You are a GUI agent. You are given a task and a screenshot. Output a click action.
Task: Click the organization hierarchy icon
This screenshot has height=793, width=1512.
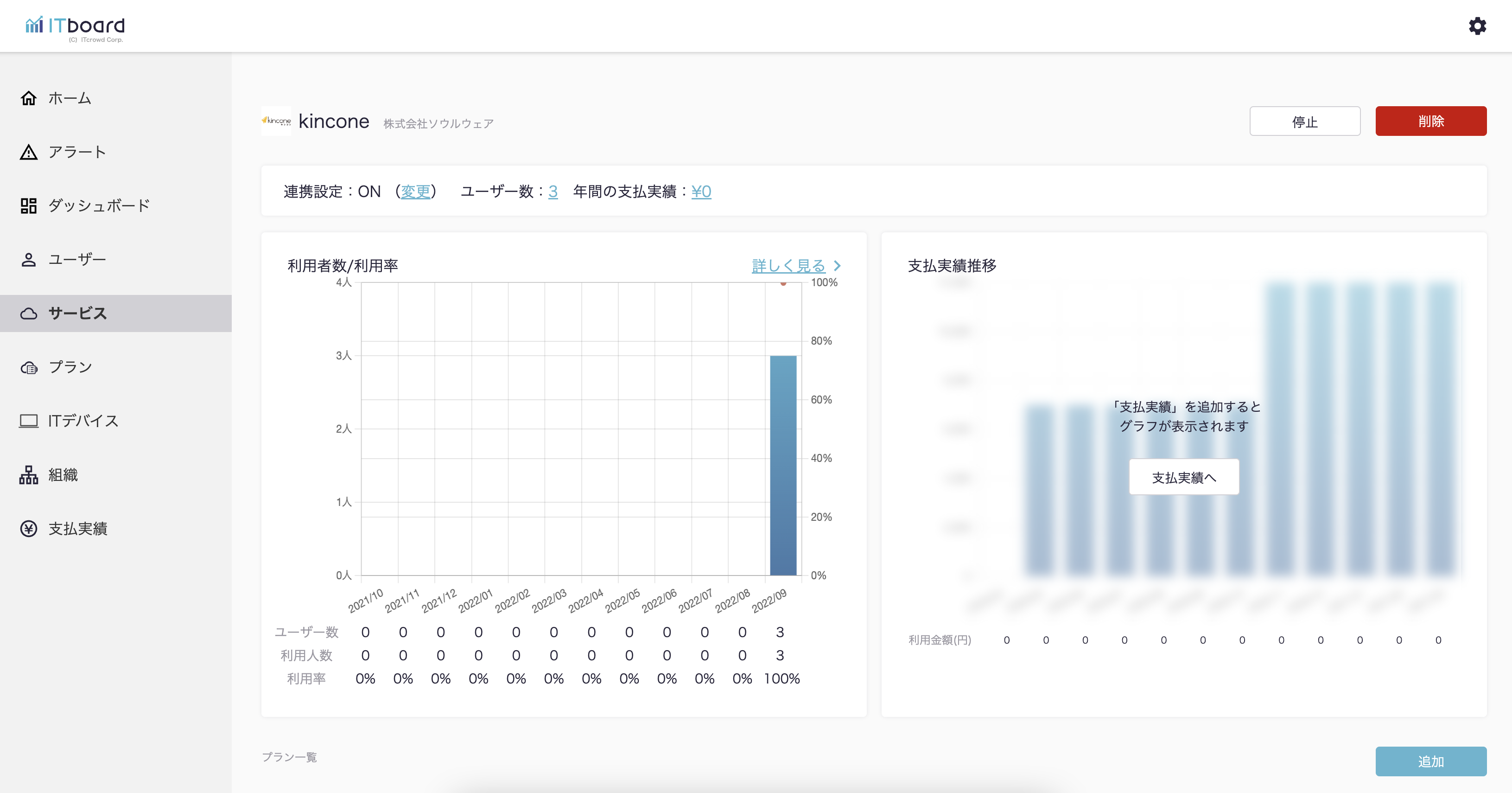pyautogui.click(x=28, y=474)
